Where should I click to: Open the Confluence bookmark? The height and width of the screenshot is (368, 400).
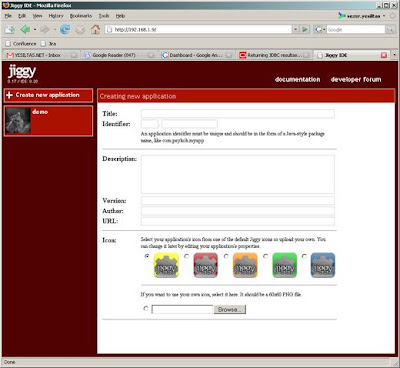coord(21,44)
